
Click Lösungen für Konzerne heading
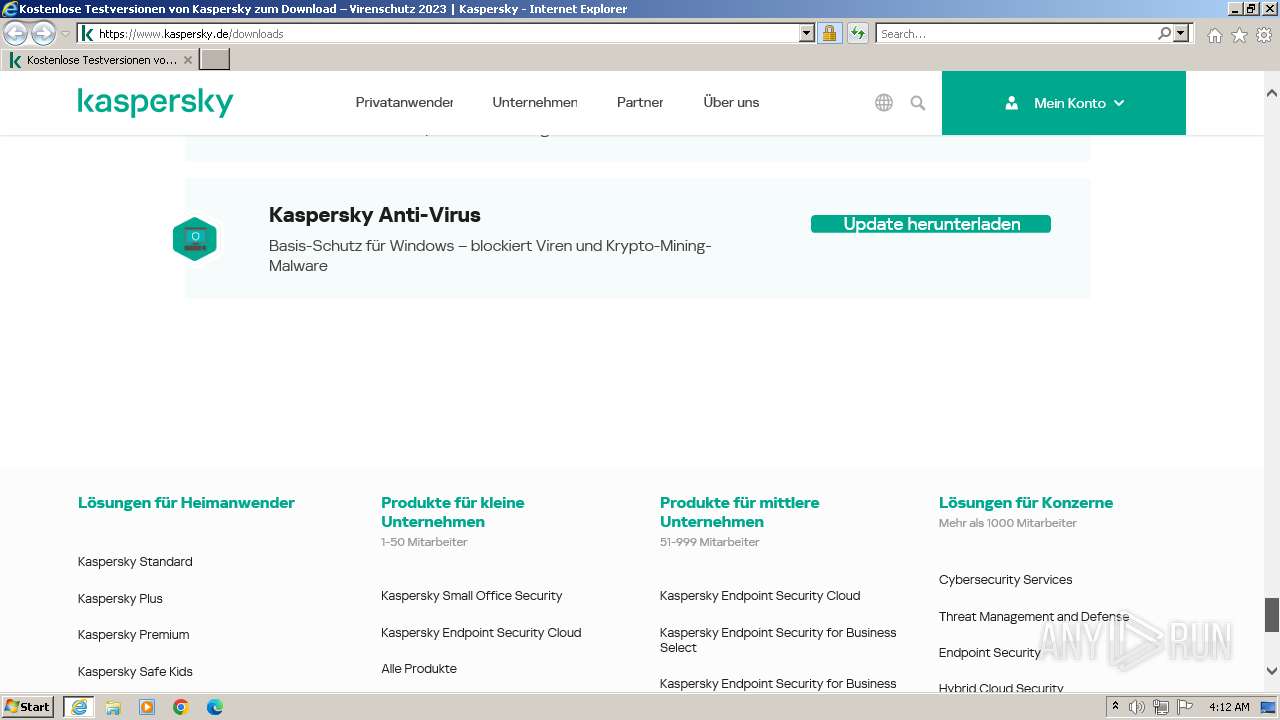tap(1026, 503)
